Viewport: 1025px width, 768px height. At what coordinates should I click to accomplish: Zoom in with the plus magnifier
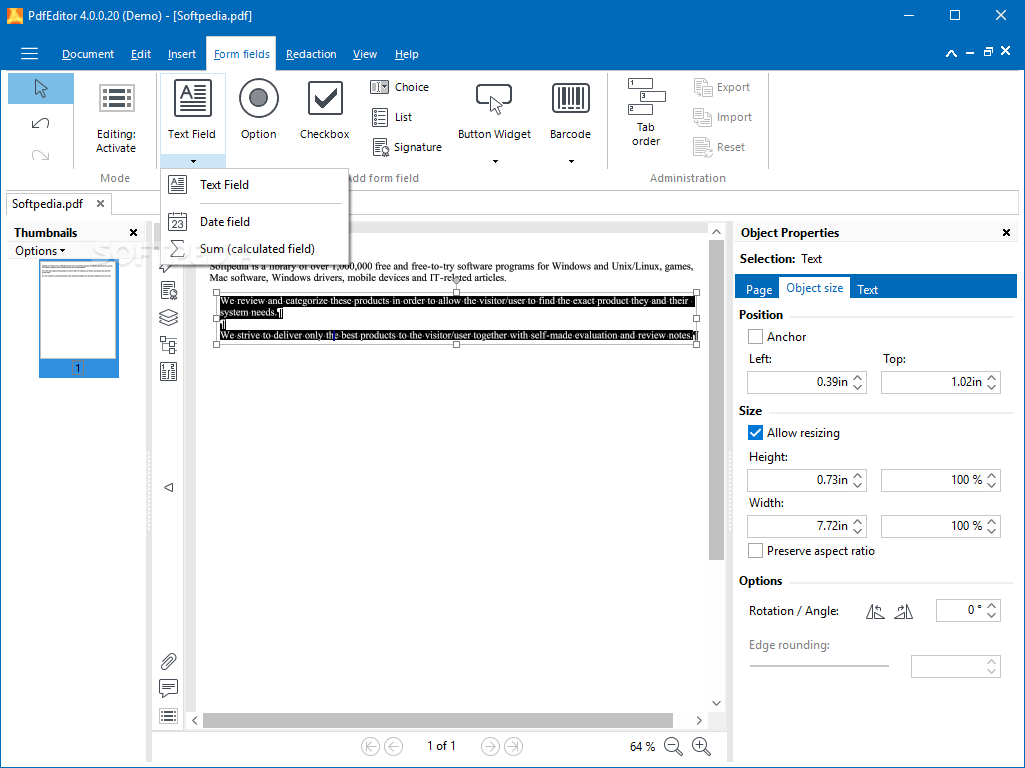point(701,746)
